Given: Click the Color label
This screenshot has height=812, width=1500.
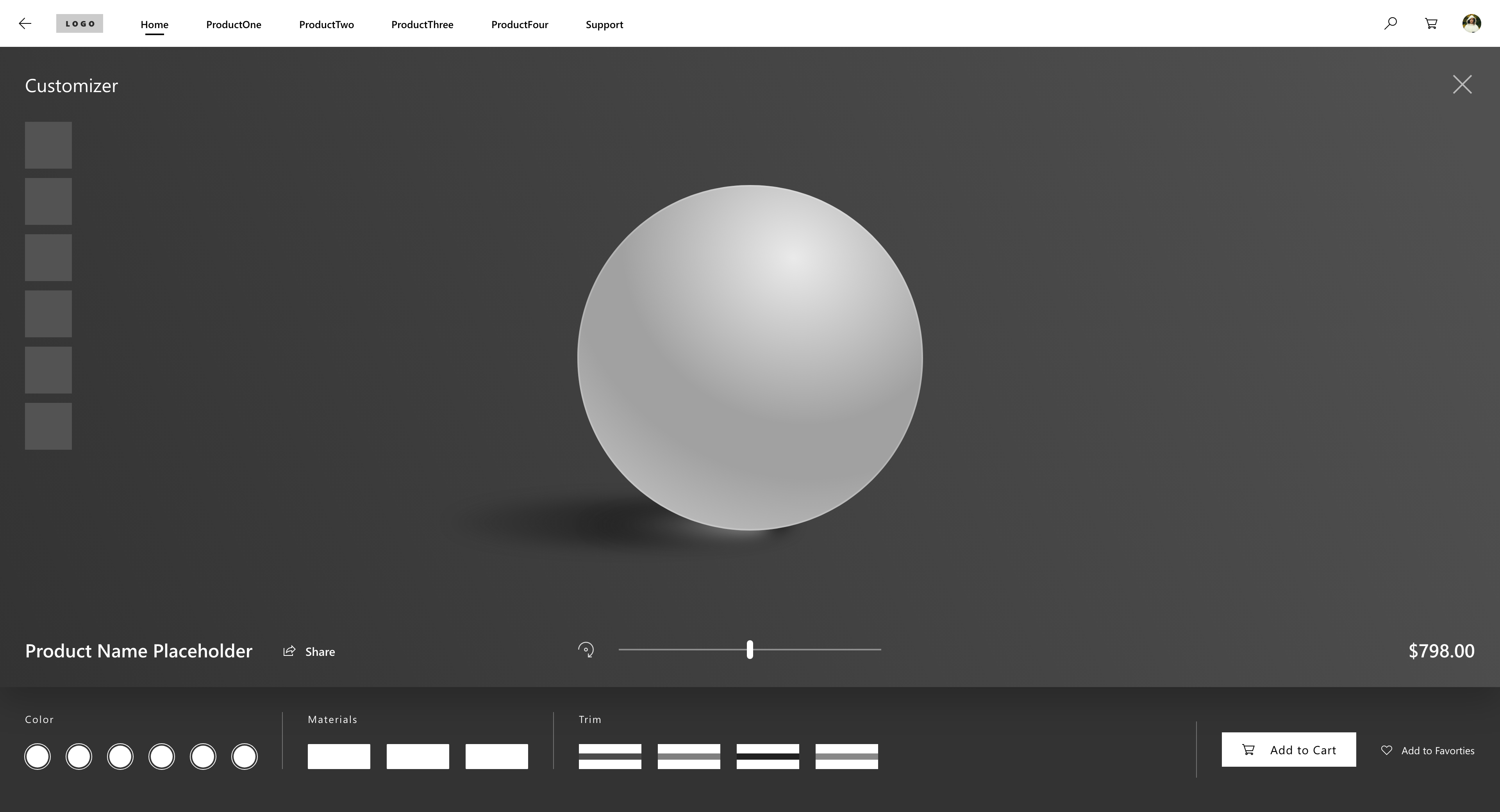Looking at the screenshot, I should (x=39, y=719).
